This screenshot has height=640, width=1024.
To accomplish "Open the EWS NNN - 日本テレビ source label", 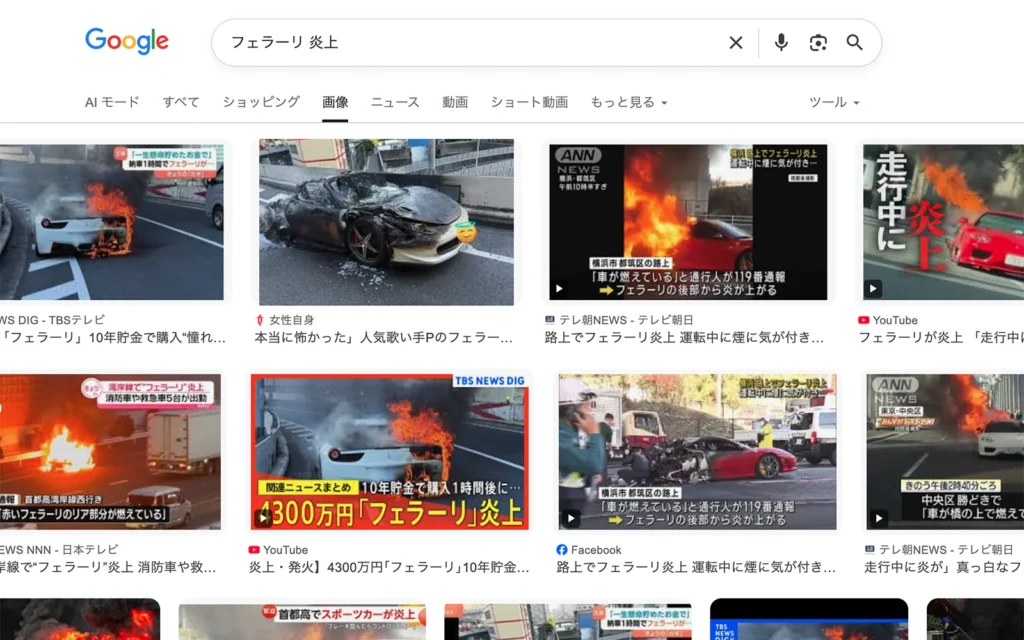I will [59, 550].
